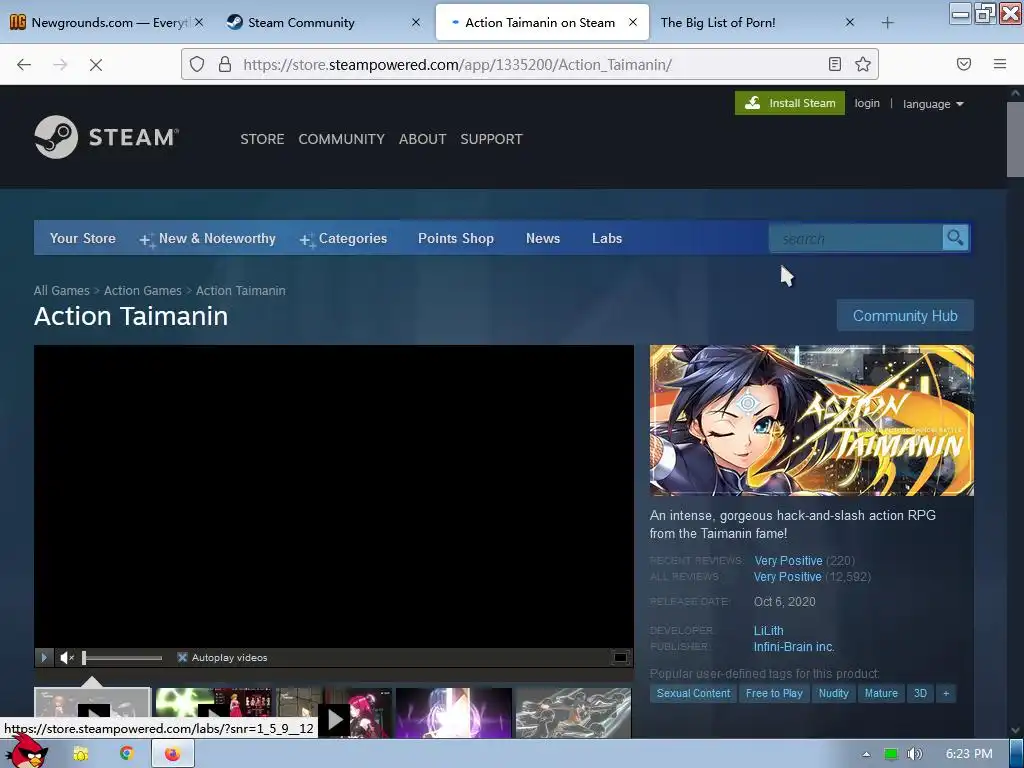The height and width of the screenshot is (768, 1024).
Task: Open the Action Taimanin header image
Action: pyautogui.click(x=811, y=420)
